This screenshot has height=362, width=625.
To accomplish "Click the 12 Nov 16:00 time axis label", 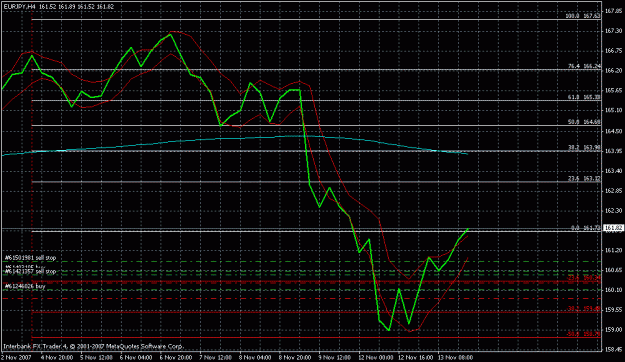I will (416, 357).
